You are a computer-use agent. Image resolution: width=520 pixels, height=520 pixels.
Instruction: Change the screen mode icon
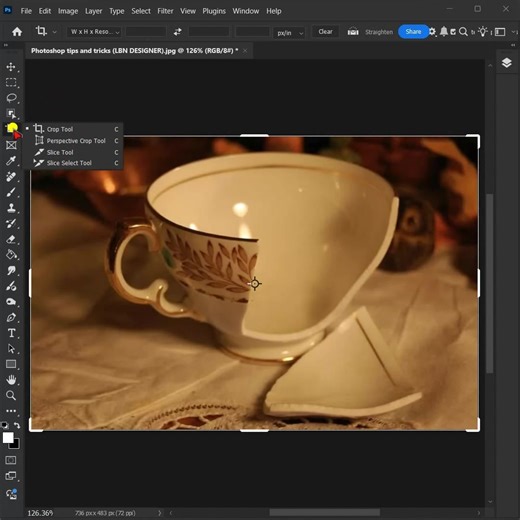tap(11, 476)
